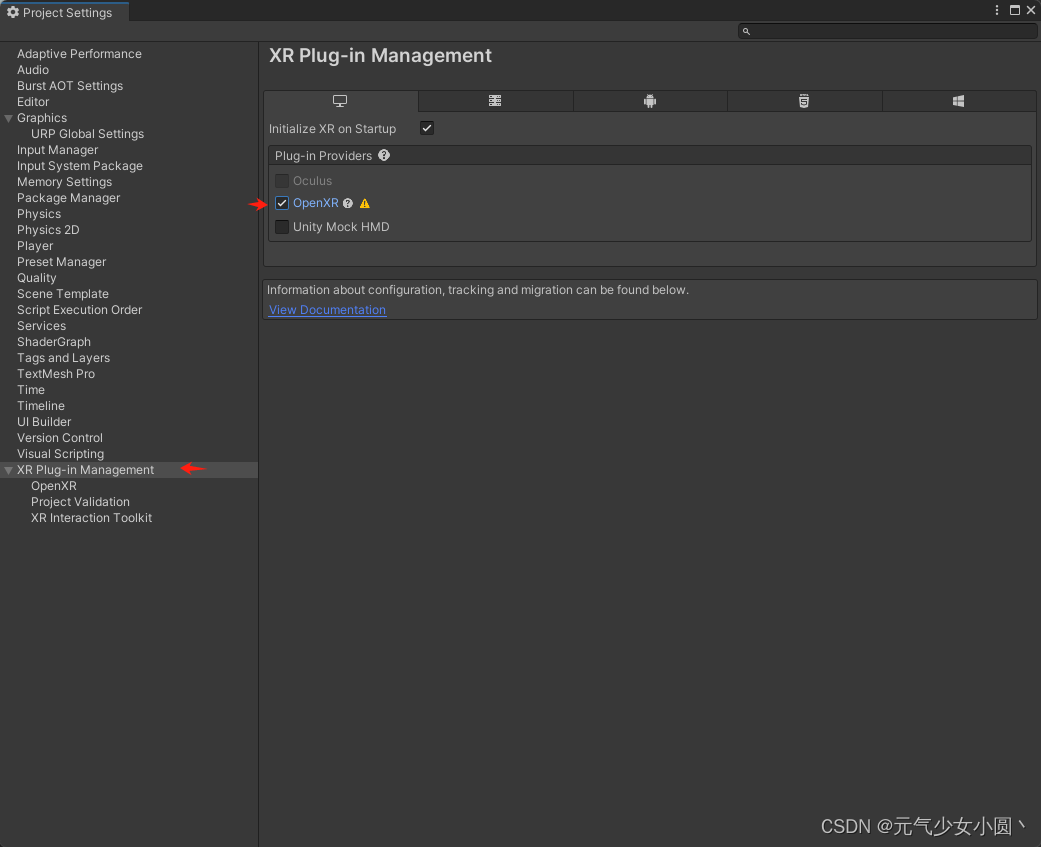The height and width of the screenshot is (847, 1041).
Task: Uncheck the OpenXR provider checkbox
Action: (x=281, y=203)
